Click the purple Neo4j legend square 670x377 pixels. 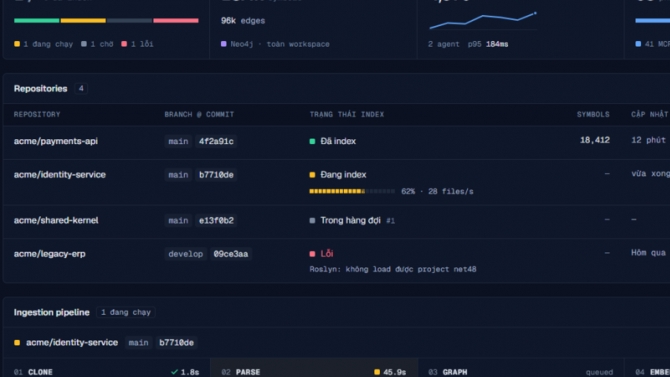(x=223, y=44)
